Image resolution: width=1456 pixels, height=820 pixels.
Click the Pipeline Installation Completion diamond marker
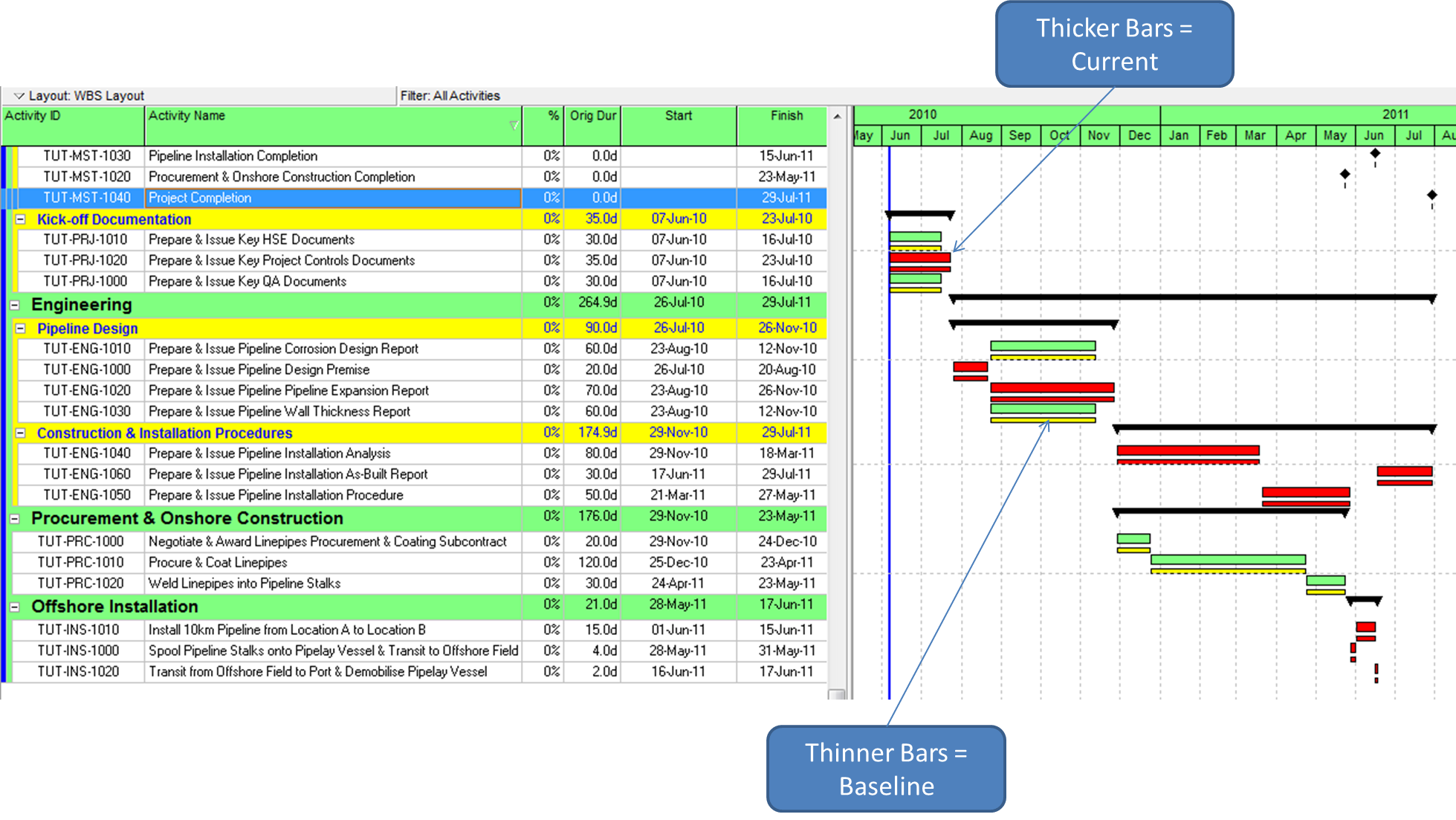[1374, 154]
